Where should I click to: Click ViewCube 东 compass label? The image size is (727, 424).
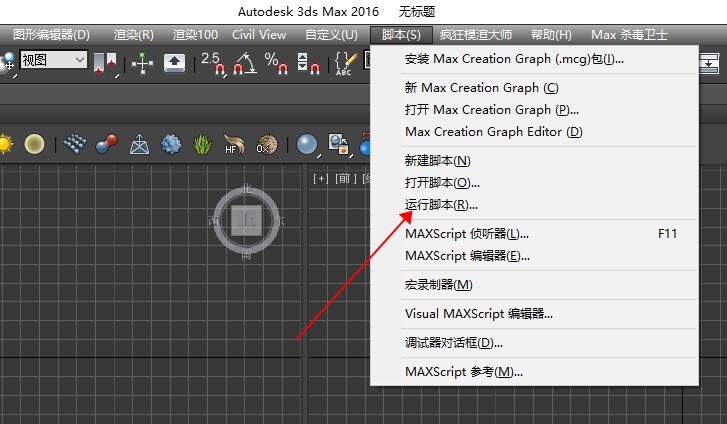[x=278, y=221]
